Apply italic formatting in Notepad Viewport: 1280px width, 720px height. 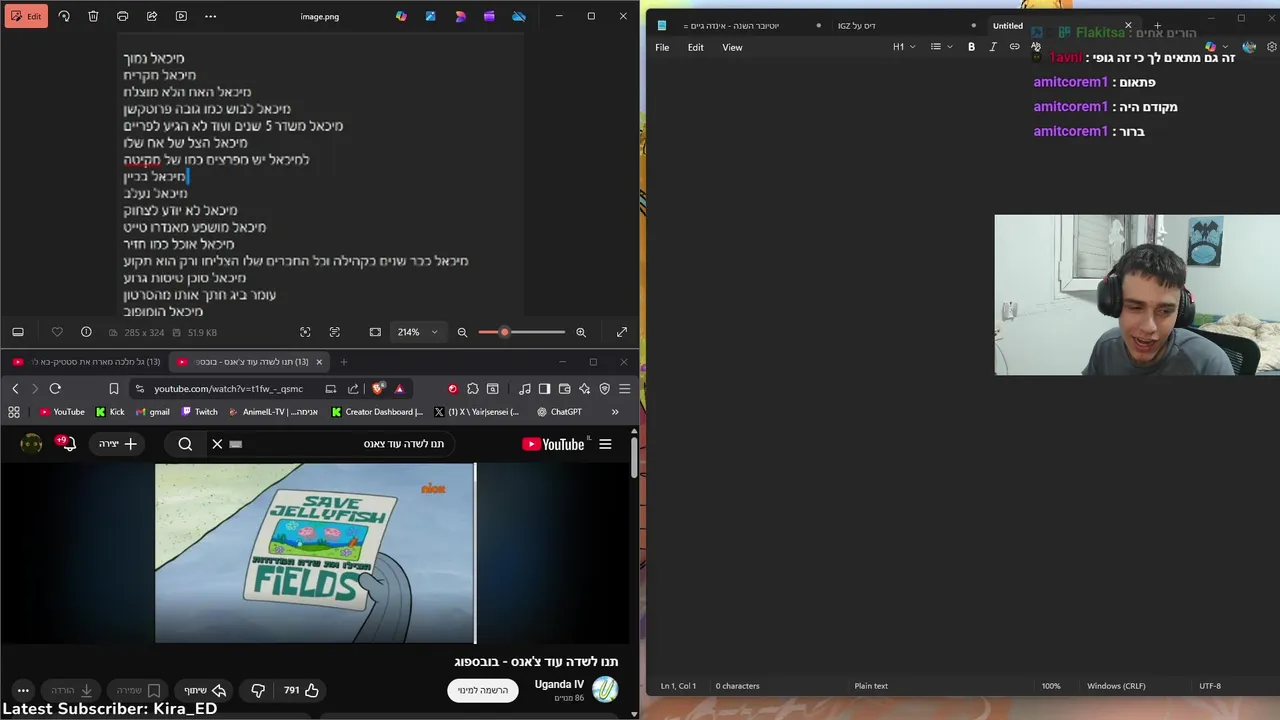point(993,47)
